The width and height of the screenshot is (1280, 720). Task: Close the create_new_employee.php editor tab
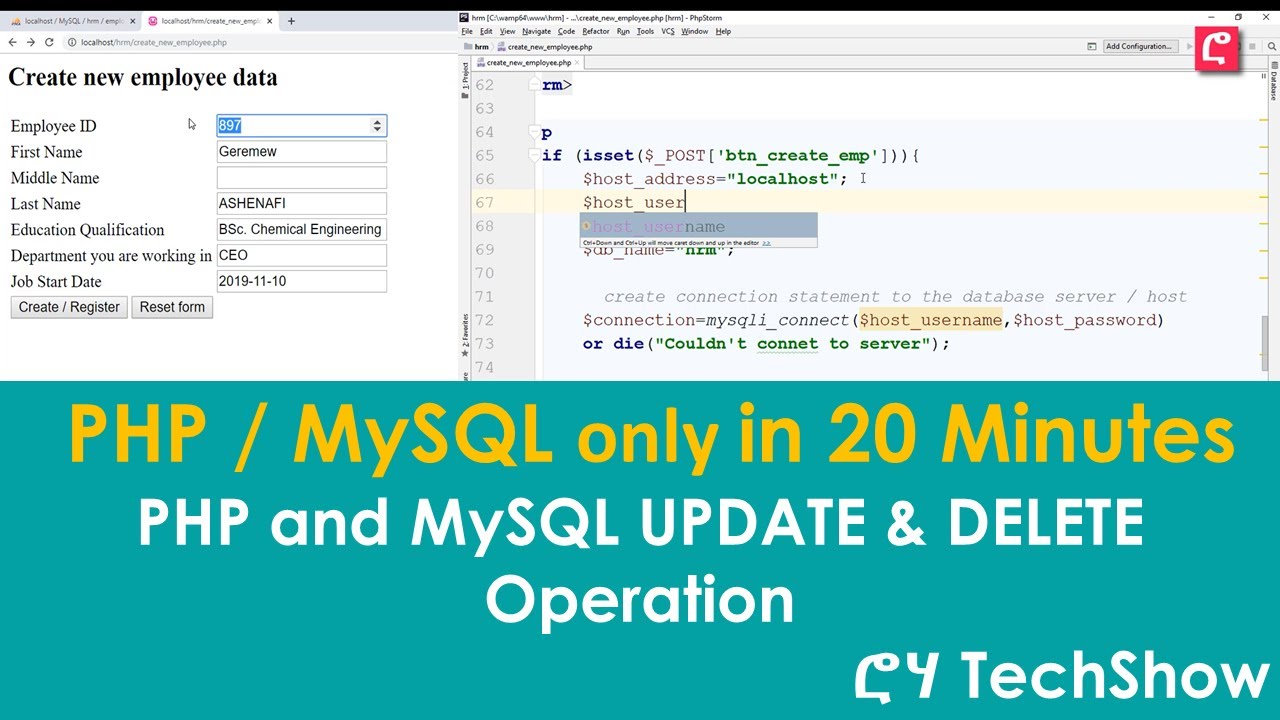coord(579,62)
